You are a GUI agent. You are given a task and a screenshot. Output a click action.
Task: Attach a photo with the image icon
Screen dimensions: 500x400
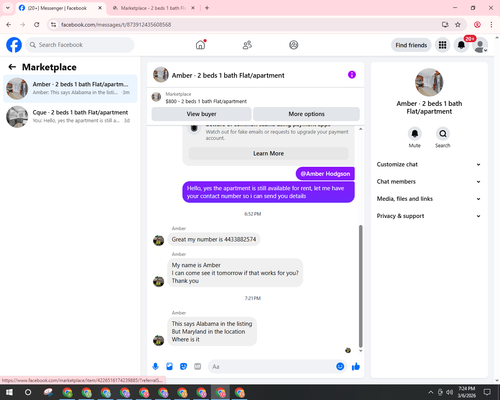click(169, 367)
